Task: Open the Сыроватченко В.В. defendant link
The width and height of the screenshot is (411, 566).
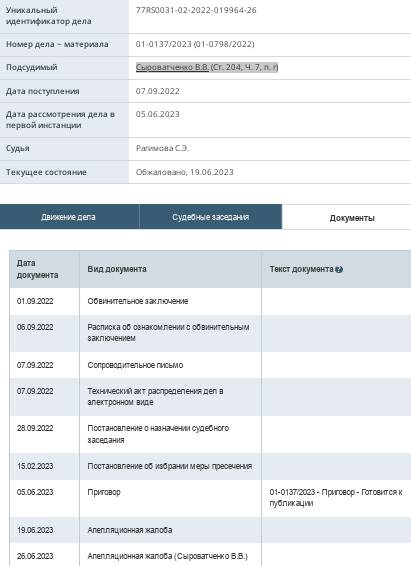Action: (172, 67)
